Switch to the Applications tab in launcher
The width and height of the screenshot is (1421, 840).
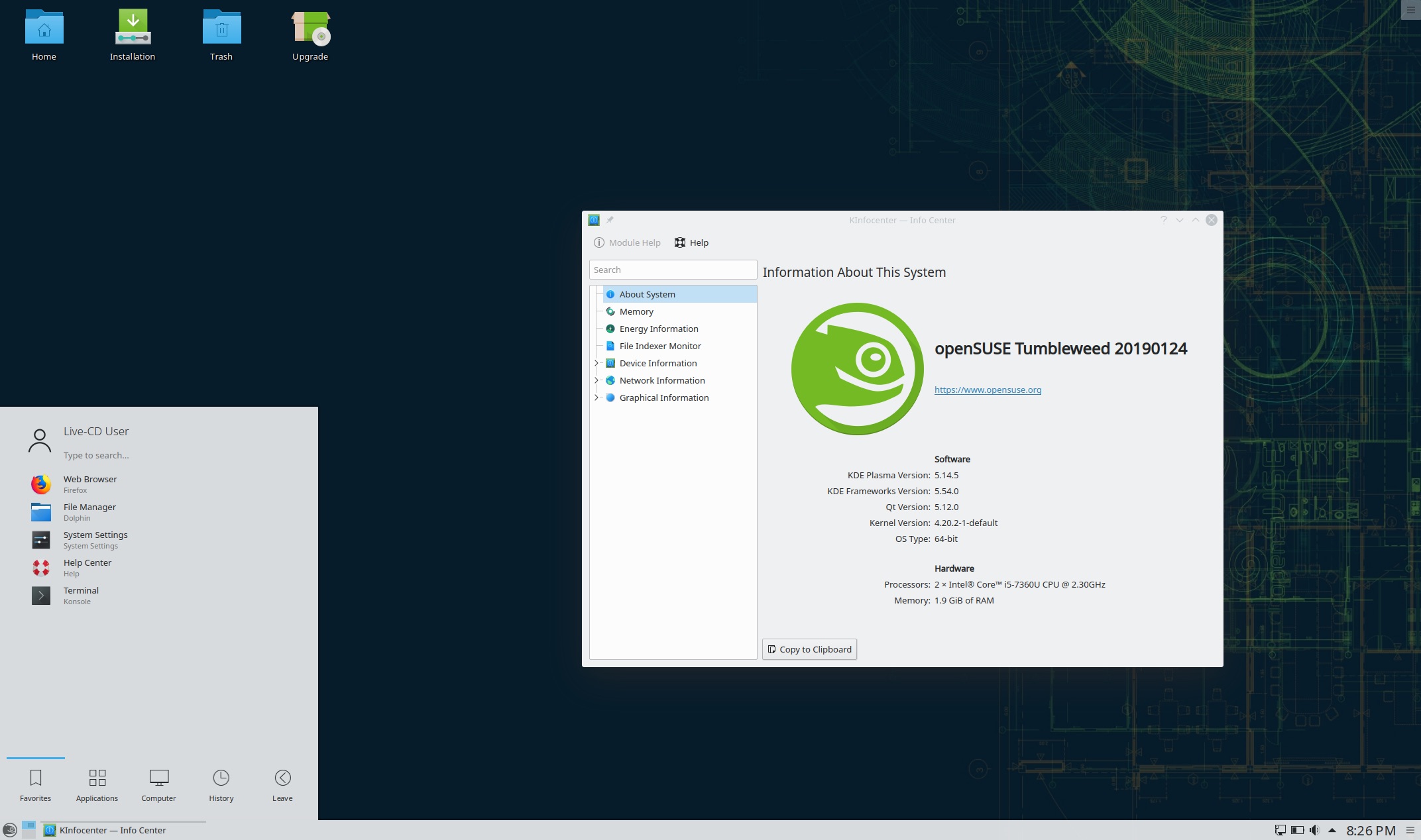[x=97, y=785]
